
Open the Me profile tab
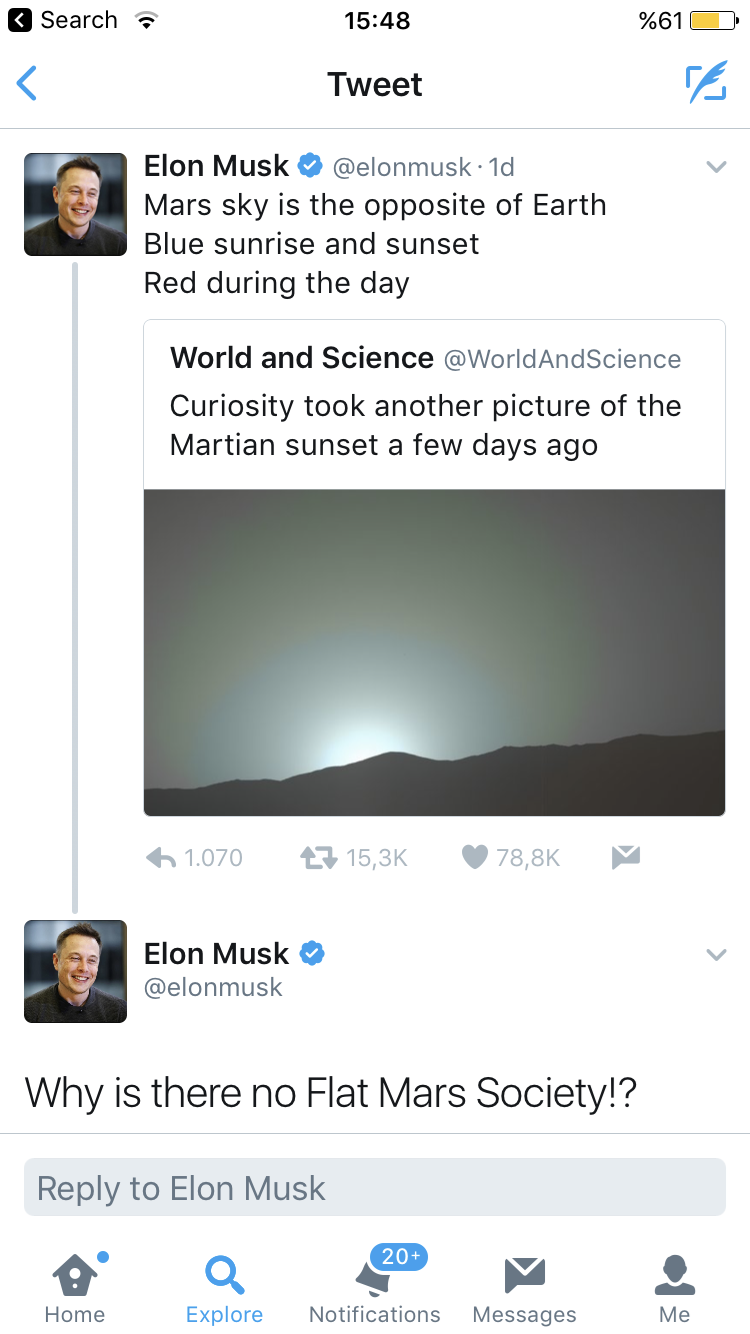click(x=674, y=1287)
